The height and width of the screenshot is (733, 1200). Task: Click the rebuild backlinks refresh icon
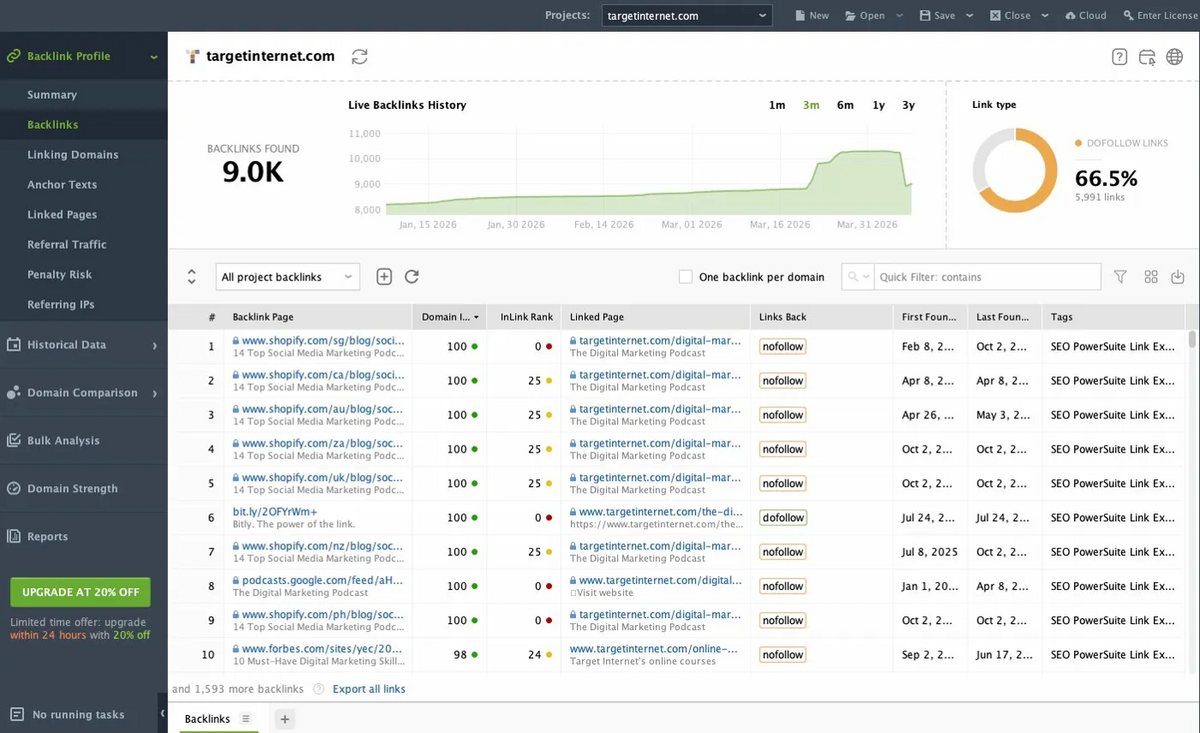pyautogui.click(x=411, y=277)
